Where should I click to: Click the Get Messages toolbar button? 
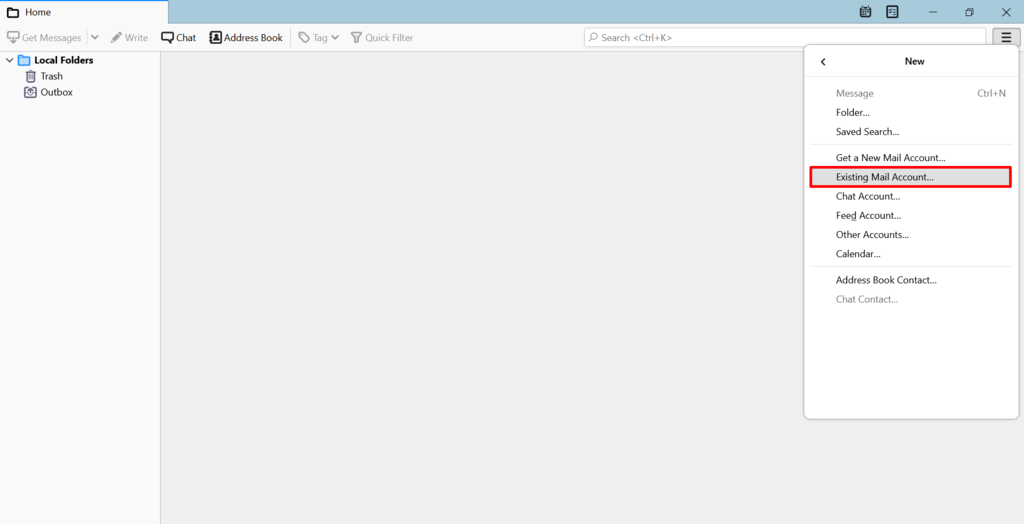tap(44, 37)
